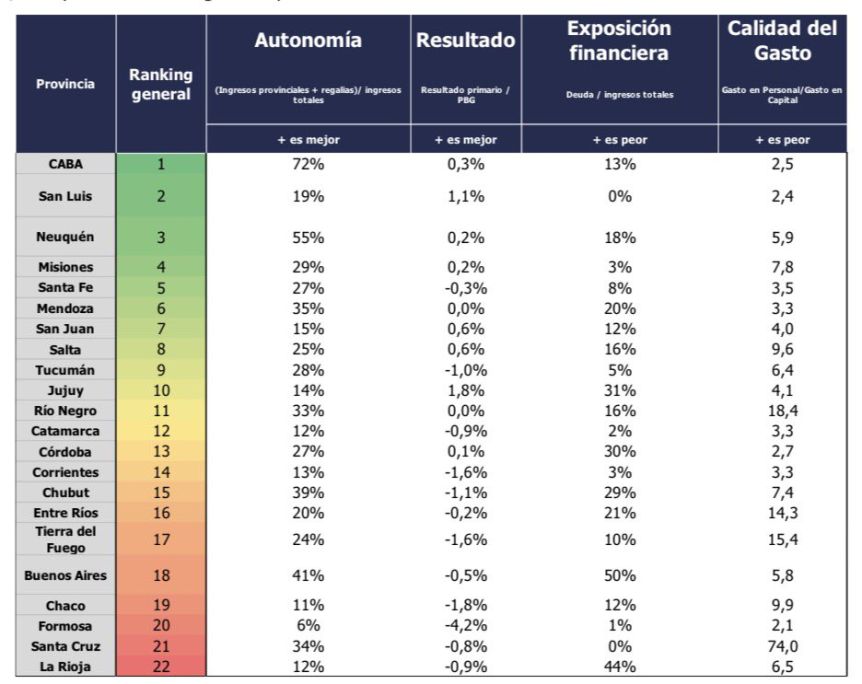Screen dimensions: 862x684
Task: Select the Calidad del Gasto header
Action: pyautogui.click(x=782, y=41)
